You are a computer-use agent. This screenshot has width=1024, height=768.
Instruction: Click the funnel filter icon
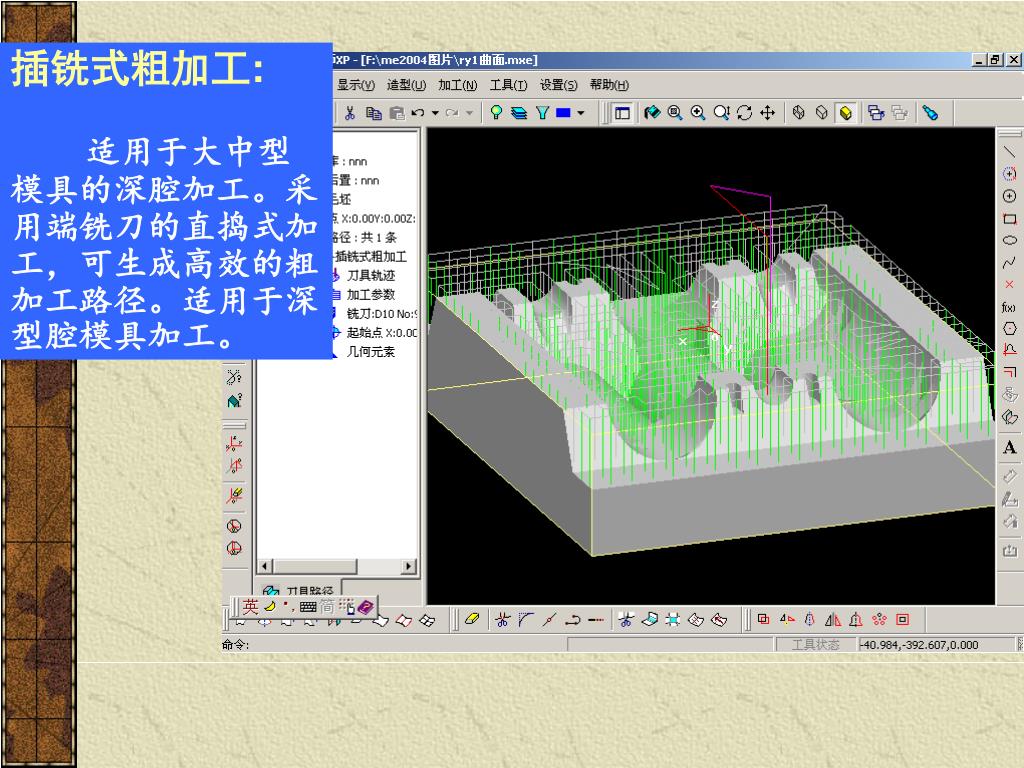point(542,113)
